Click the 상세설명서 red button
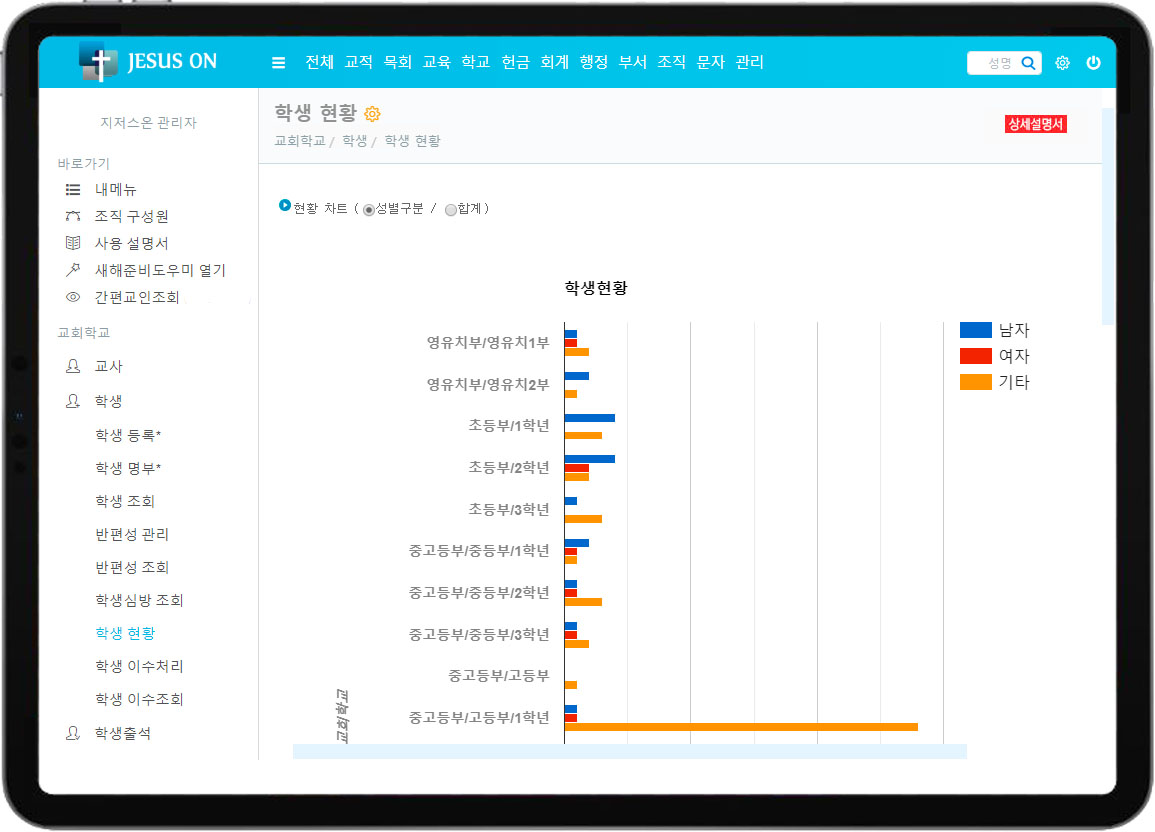The height and width of the screenshot is (832, 1155). (1035, 125)
